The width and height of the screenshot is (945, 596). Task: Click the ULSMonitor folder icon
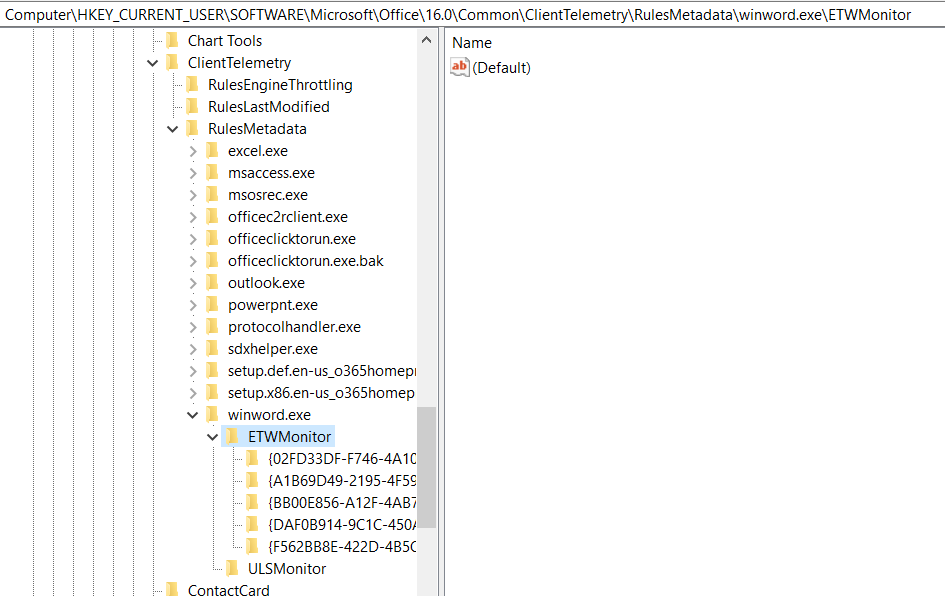coord(232,568)
